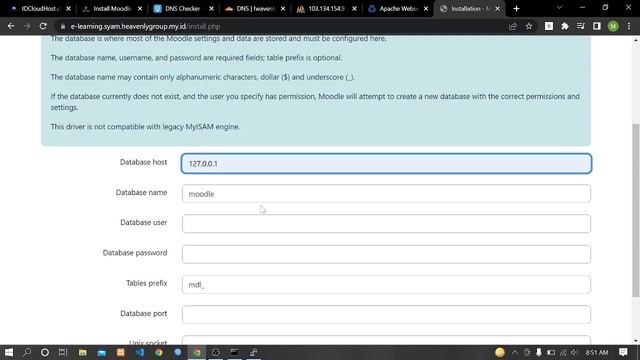640x360 pixels.
Task: Click the Database host label
Action: coord(143,162)
